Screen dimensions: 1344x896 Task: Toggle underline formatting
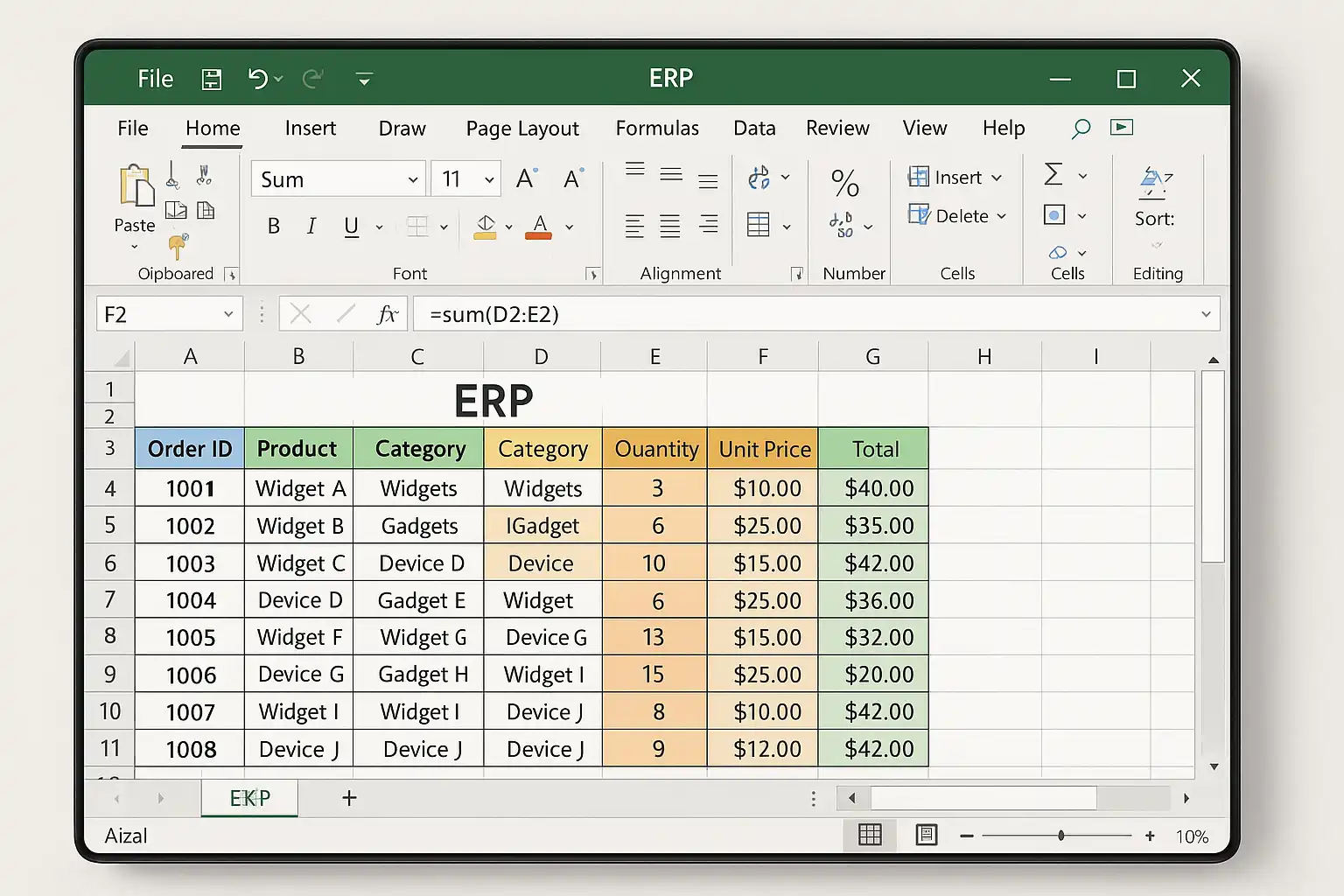[352, 227]
